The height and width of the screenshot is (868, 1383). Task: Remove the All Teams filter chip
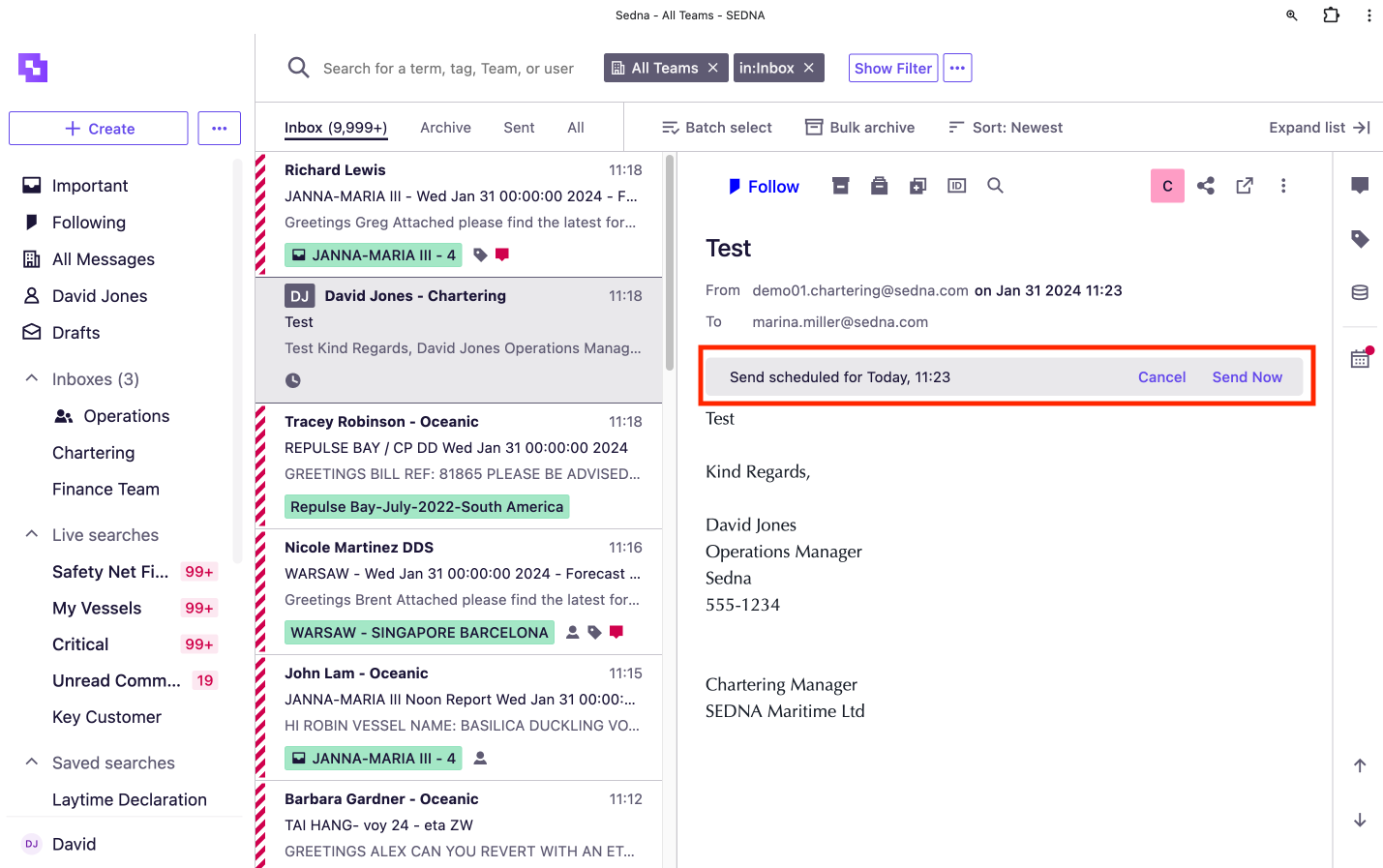pos(713,68)
